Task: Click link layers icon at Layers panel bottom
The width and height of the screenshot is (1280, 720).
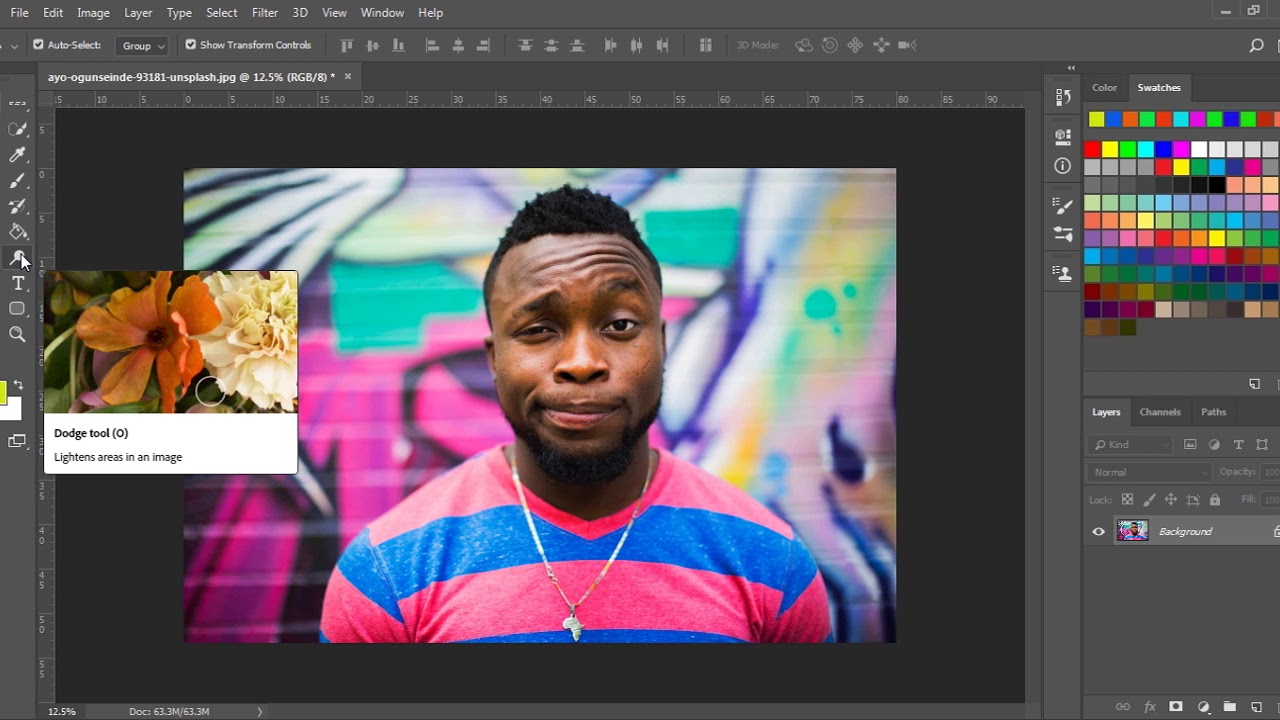Action: coord(1123,707)
